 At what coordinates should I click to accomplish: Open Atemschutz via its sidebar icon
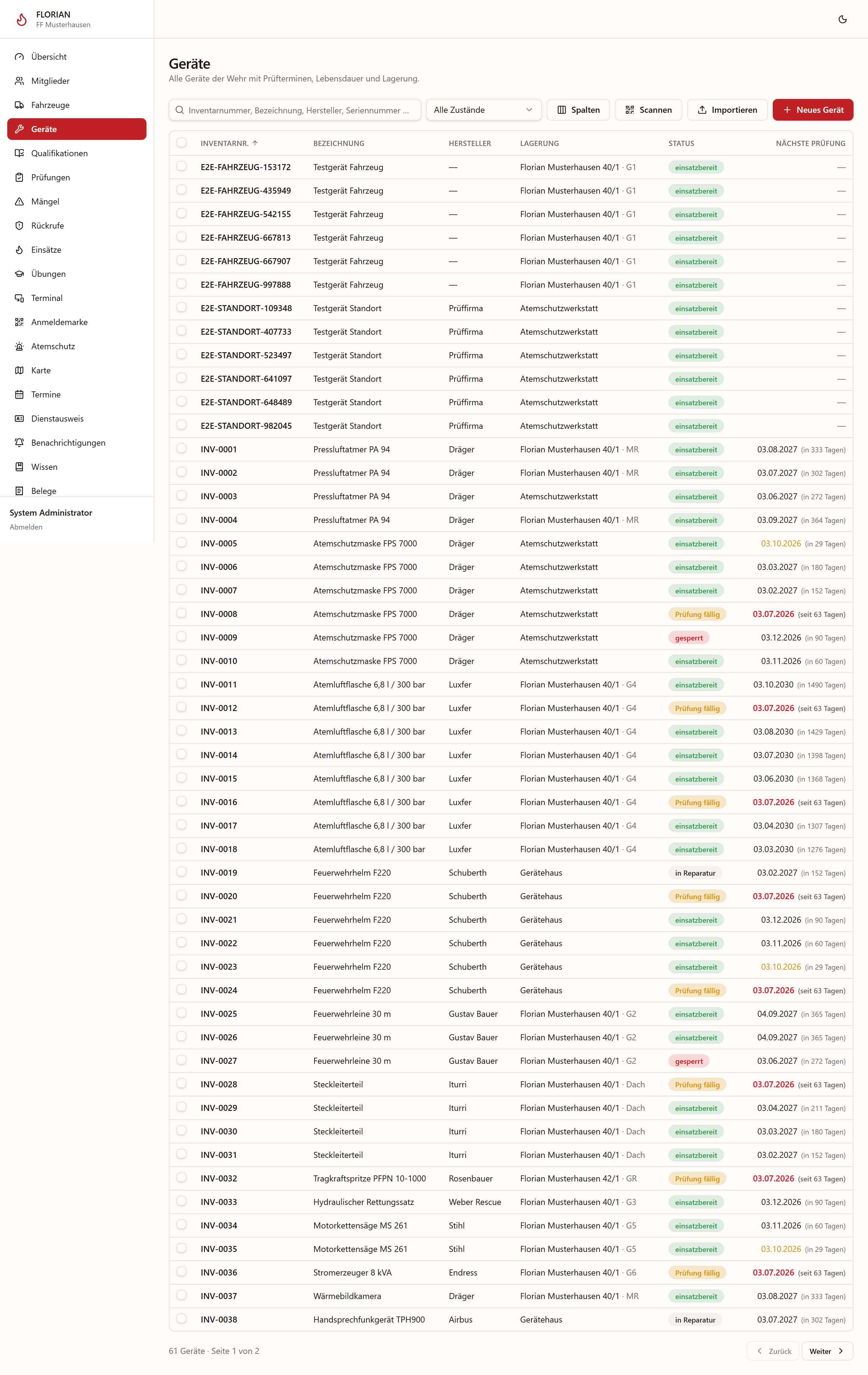[x=19, y=346]
